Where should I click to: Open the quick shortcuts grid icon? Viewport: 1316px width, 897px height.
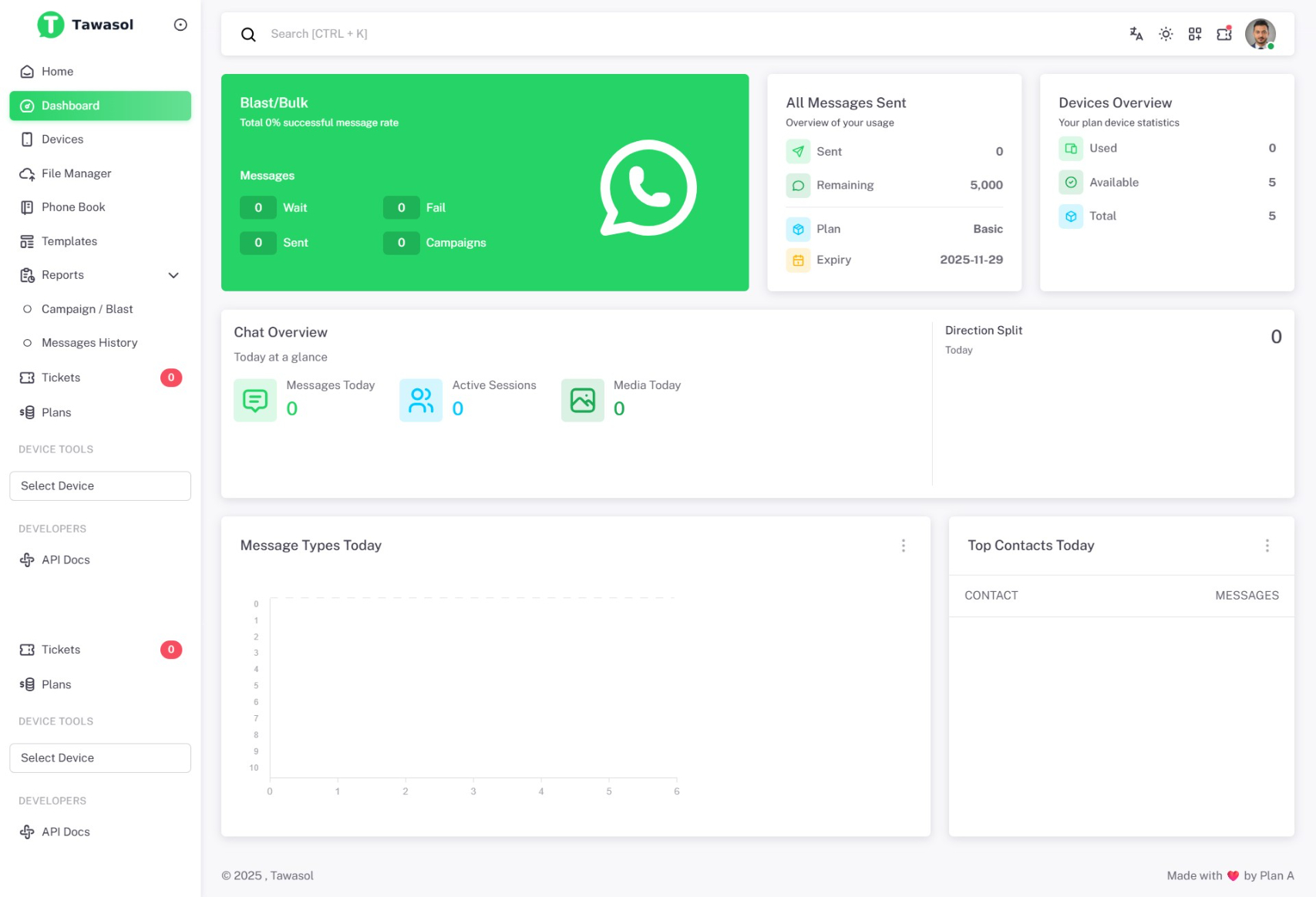[1194, 34]
